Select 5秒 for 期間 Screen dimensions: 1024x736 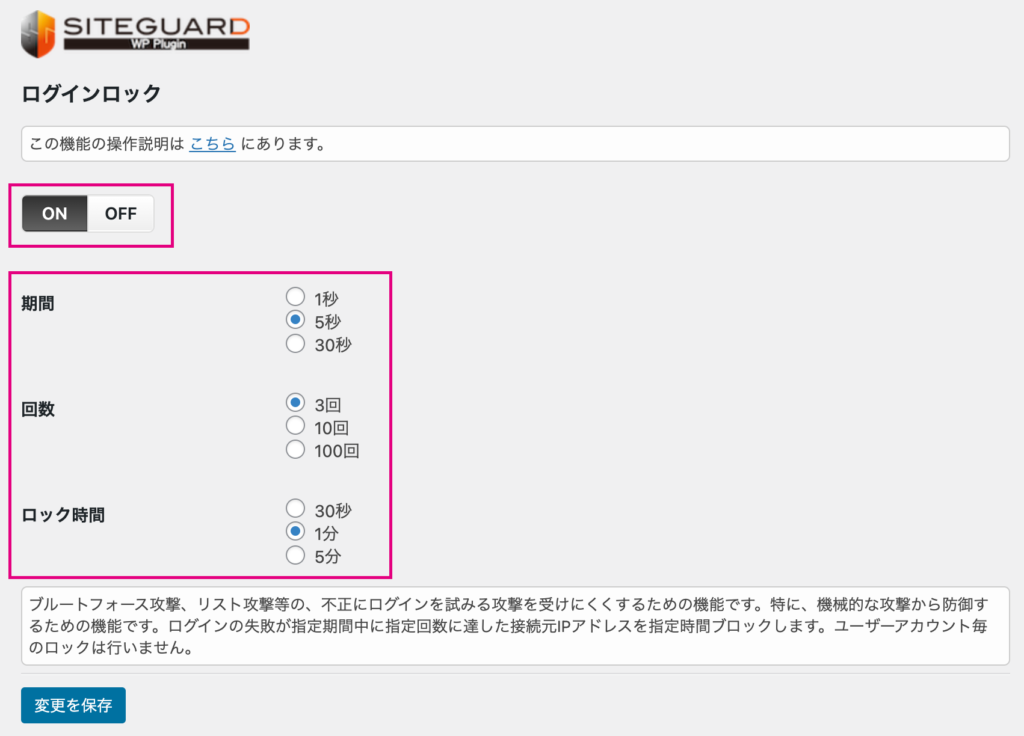(295, 320)
